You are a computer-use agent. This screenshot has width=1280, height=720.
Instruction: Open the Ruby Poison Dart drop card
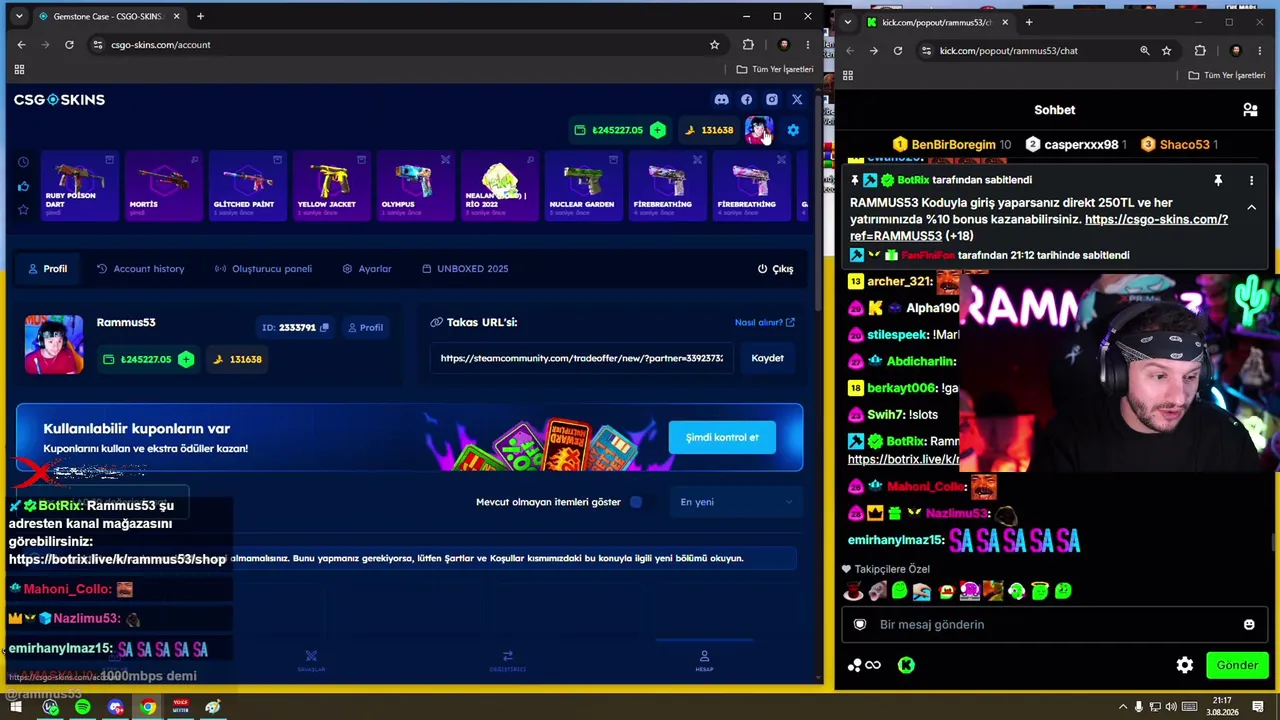click(x=79, y=186)
